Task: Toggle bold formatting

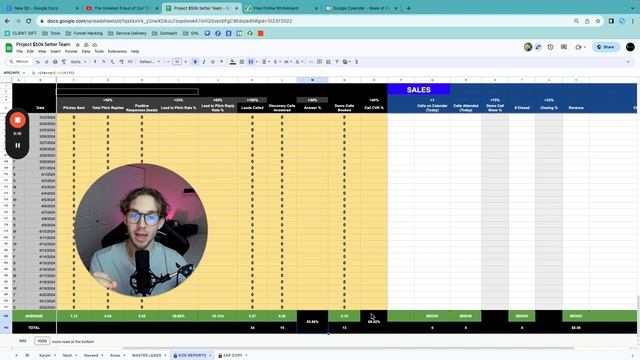Action: (195, 62)
